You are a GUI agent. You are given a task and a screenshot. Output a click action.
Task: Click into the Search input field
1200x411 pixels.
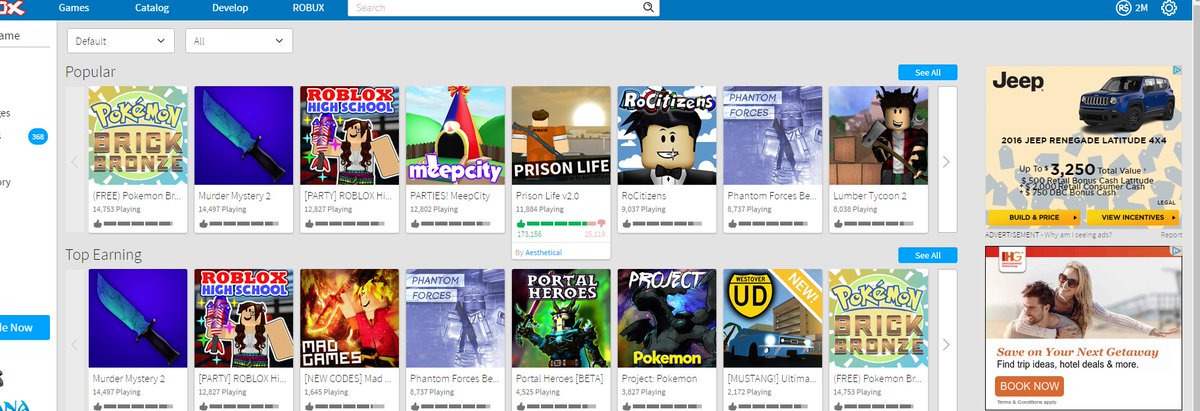[495, 7]
